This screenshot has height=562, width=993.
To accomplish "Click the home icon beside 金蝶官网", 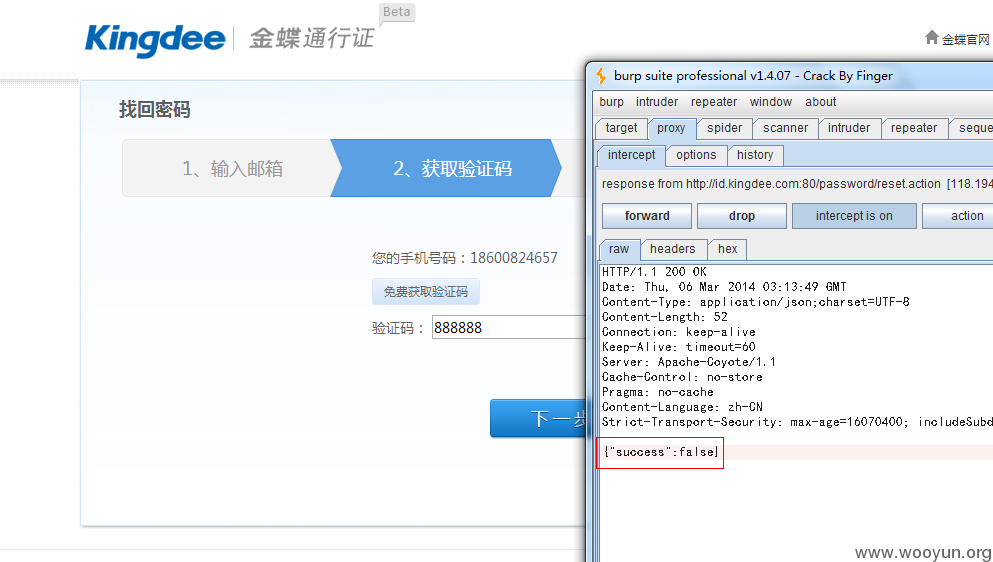I will click(x=932, y=37).
